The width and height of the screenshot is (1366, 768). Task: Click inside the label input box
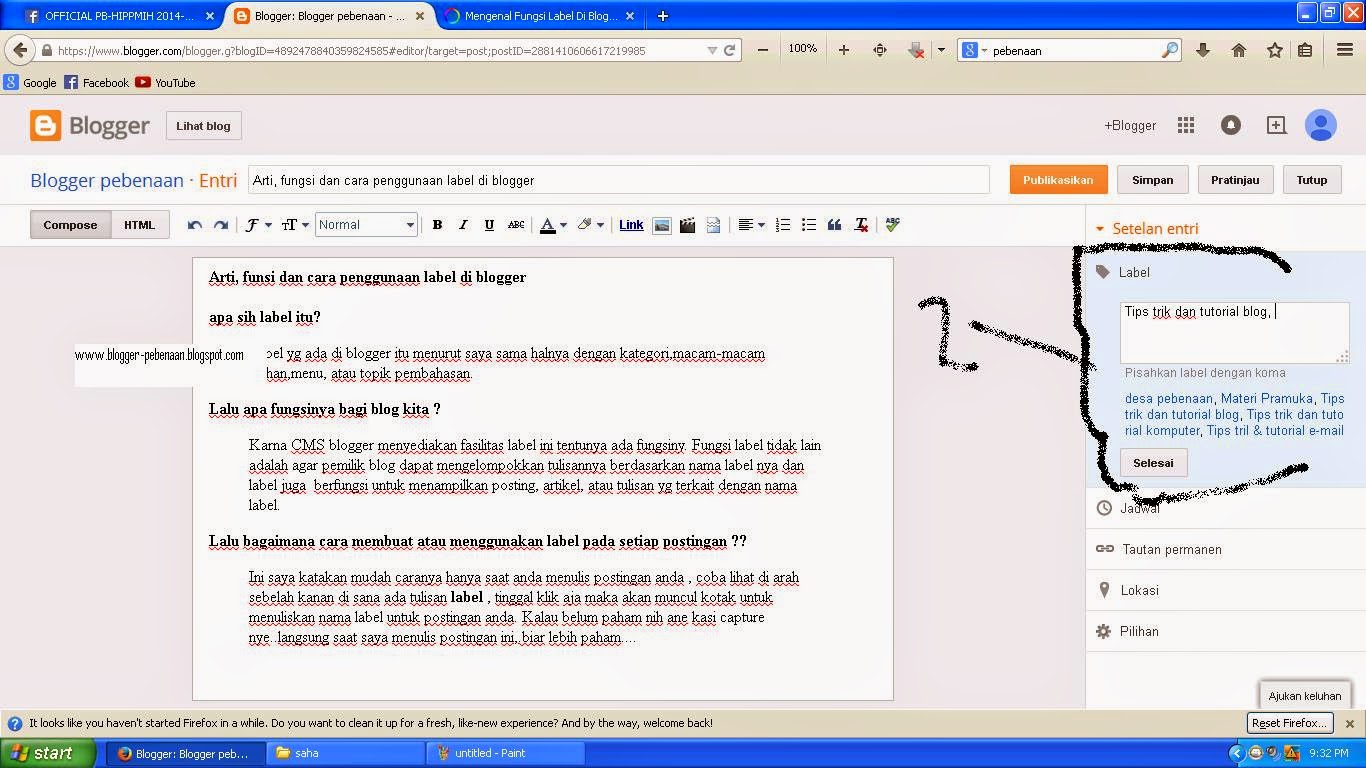point(1234,332)
